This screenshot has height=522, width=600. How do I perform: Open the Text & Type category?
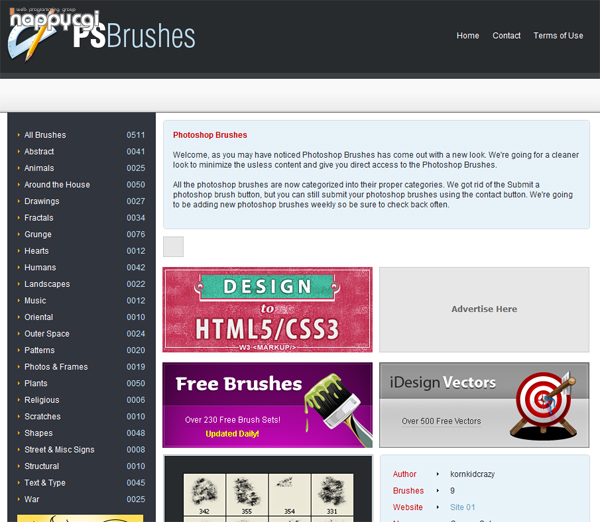coord(45,483)
